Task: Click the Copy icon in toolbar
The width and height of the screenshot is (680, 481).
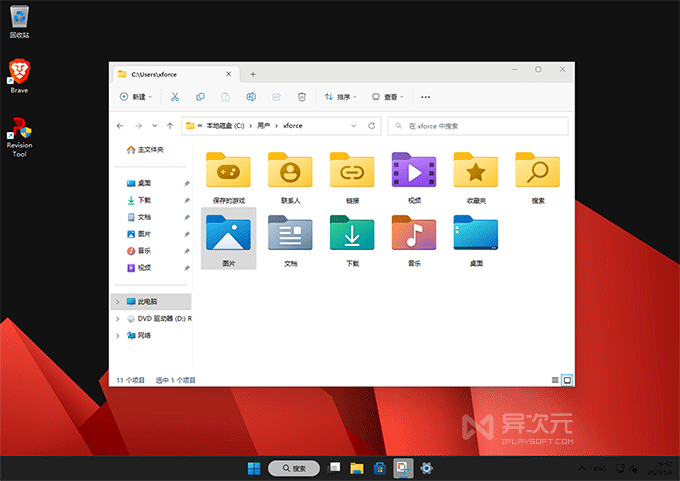Action: point(200,97)
